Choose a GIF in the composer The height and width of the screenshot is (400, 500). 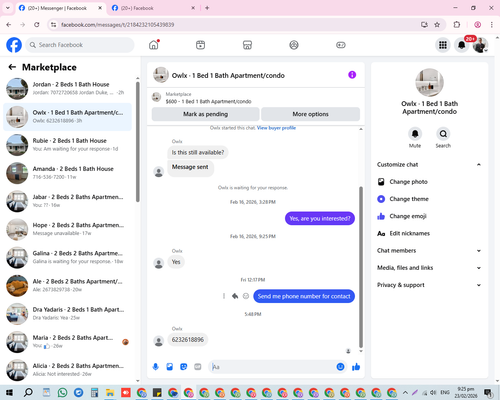pyautogui.click(x=198, y=367)
